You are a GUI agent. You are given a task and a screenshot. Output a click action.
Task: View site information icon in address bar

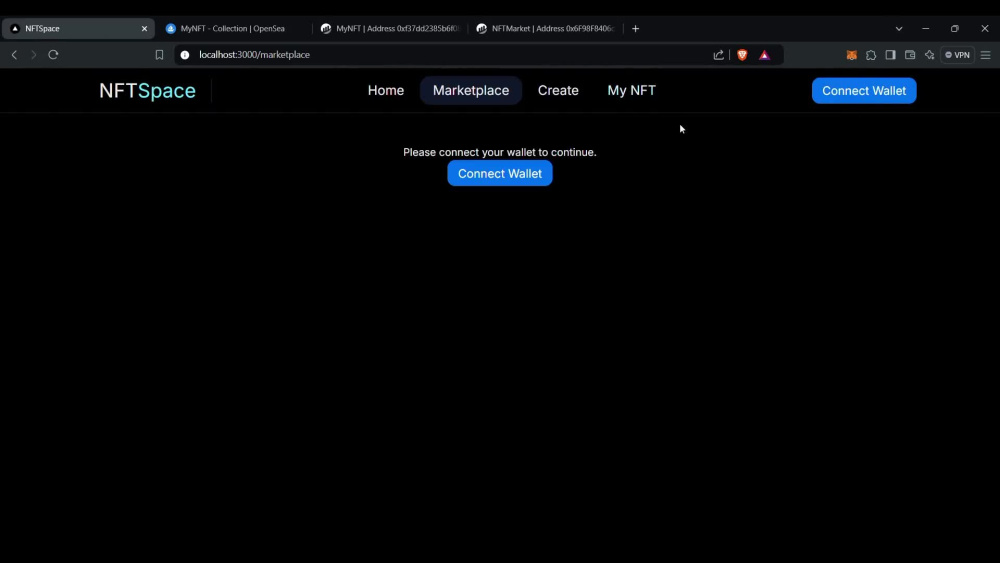pyautogui.click(x=185, y=55)
